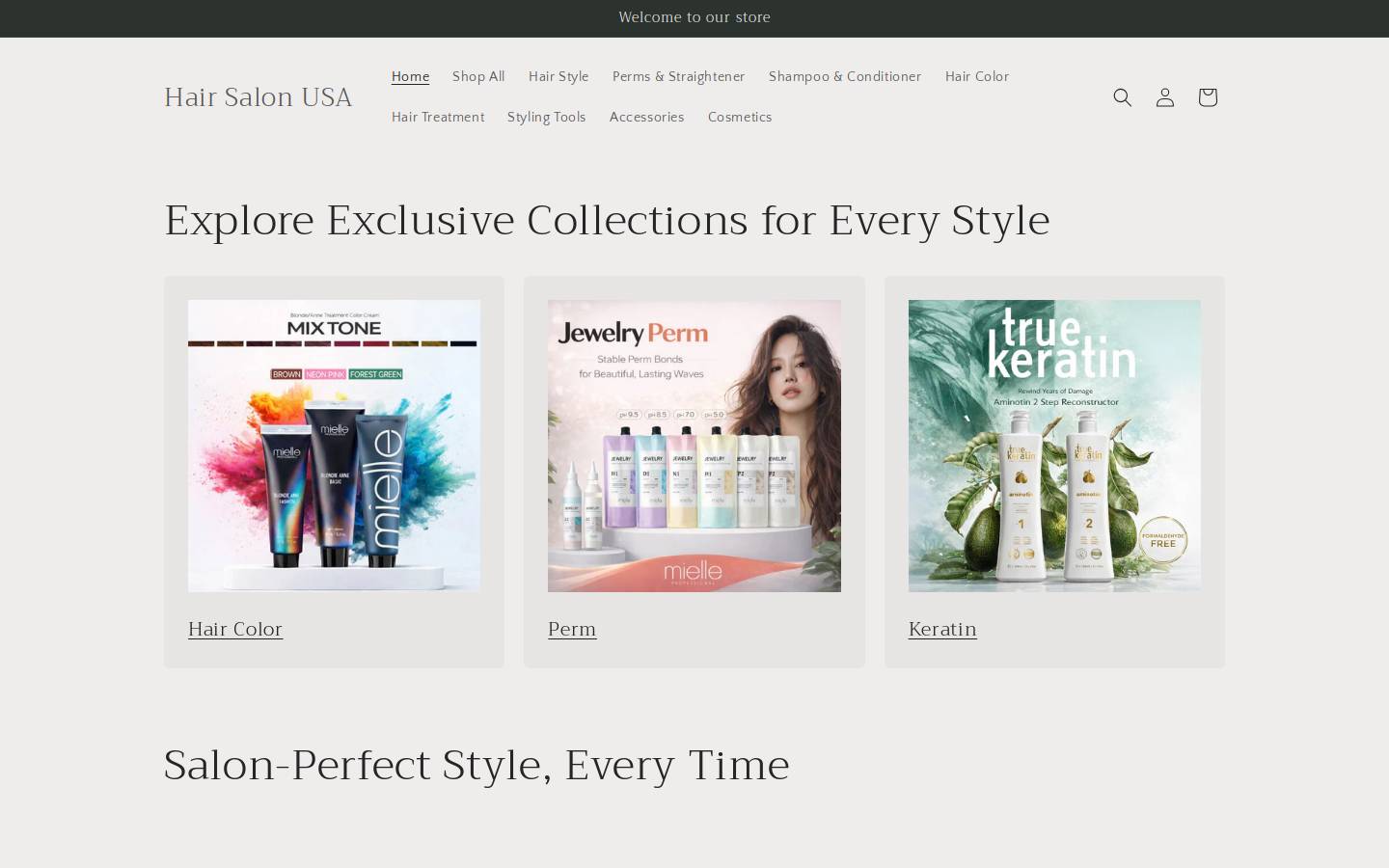Open the Cosmetics menu item

coord(740,118)
